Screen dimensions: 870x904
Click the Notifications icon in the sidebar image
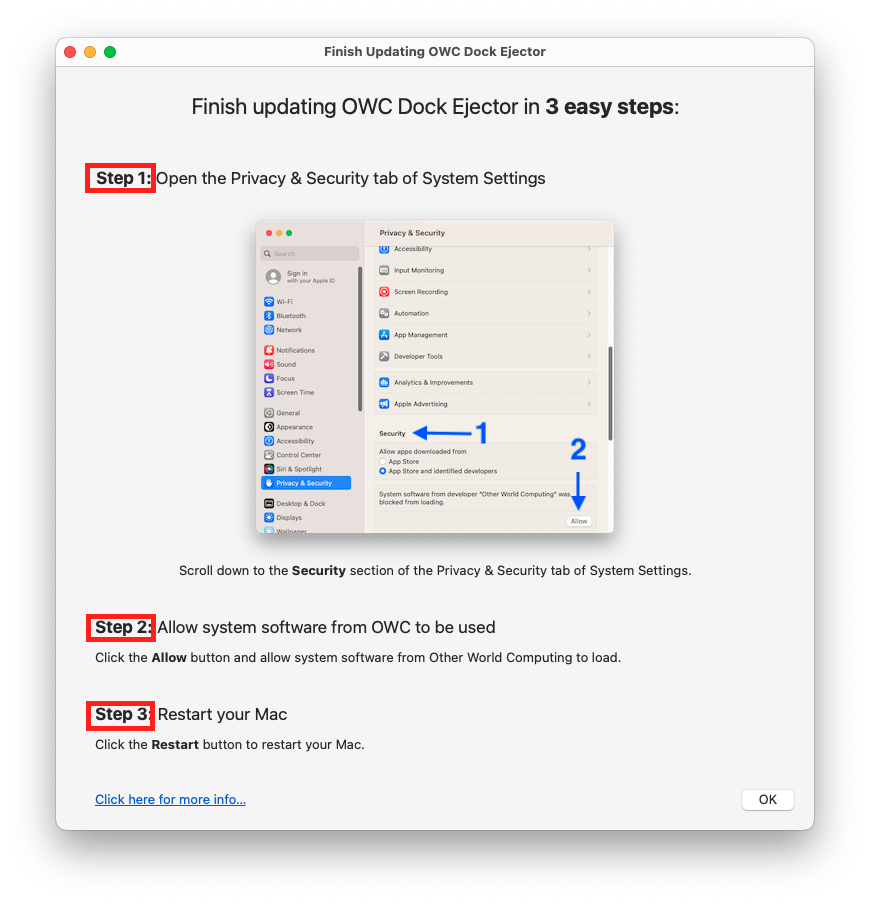pyautogui.click(x=269, y=350)
